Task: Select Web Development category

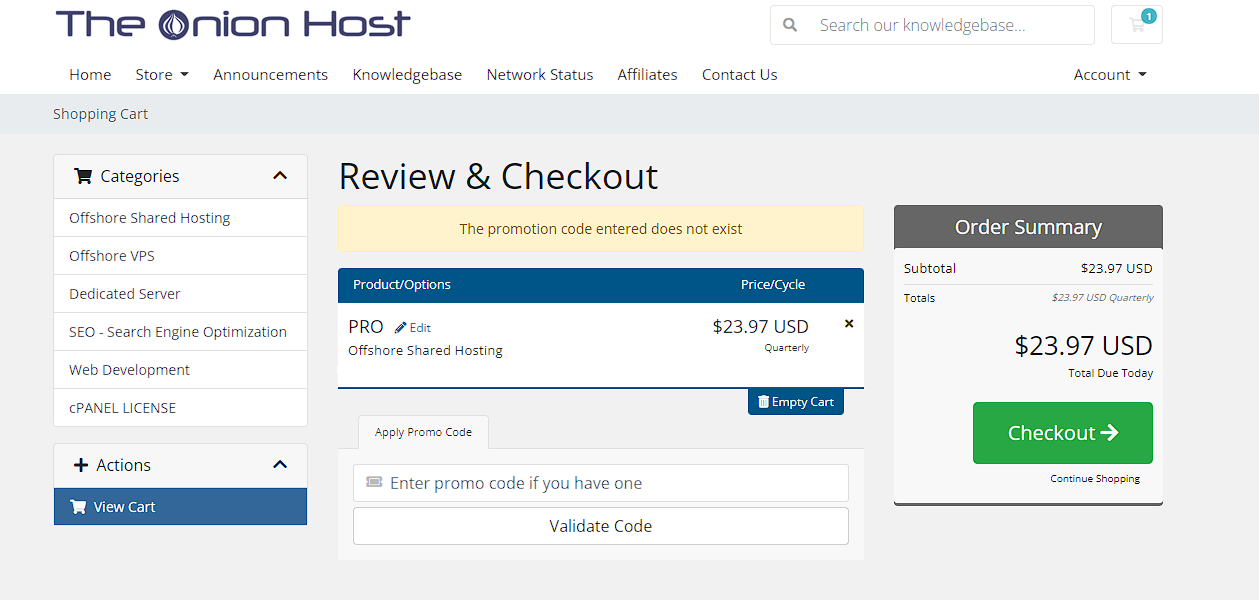Action: click(x=180, y=370)
